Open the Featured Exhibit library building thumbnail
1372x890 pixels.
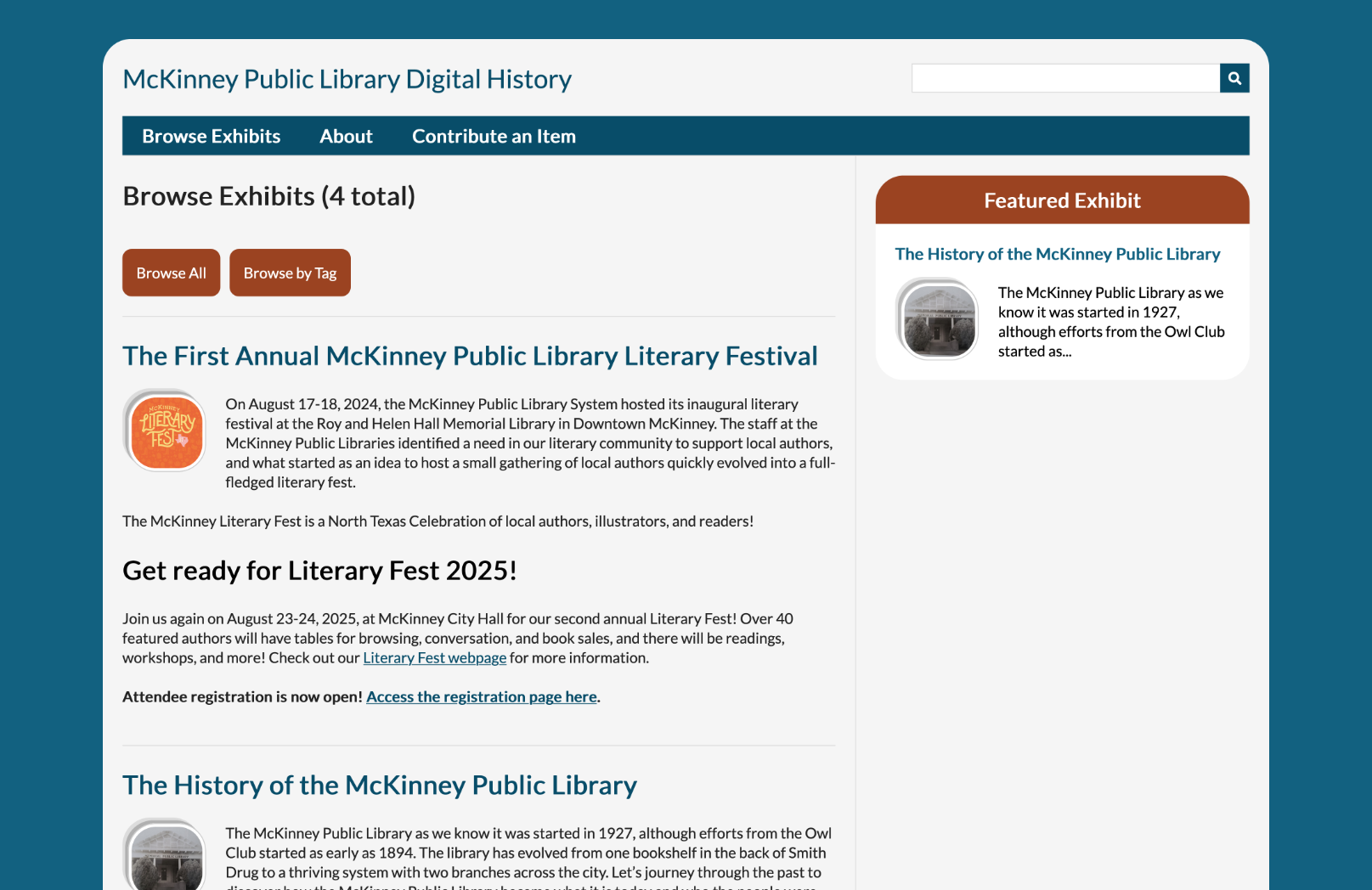tap(939, 319)
